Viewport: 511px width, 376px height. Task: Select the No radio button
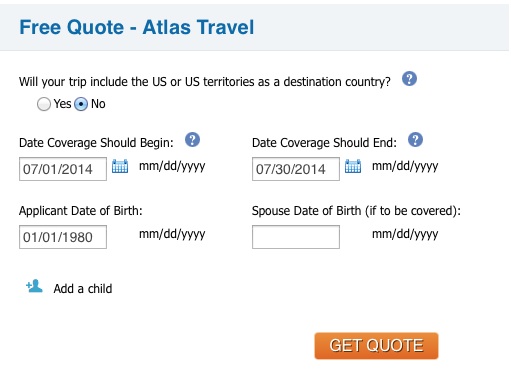(81, 104)
